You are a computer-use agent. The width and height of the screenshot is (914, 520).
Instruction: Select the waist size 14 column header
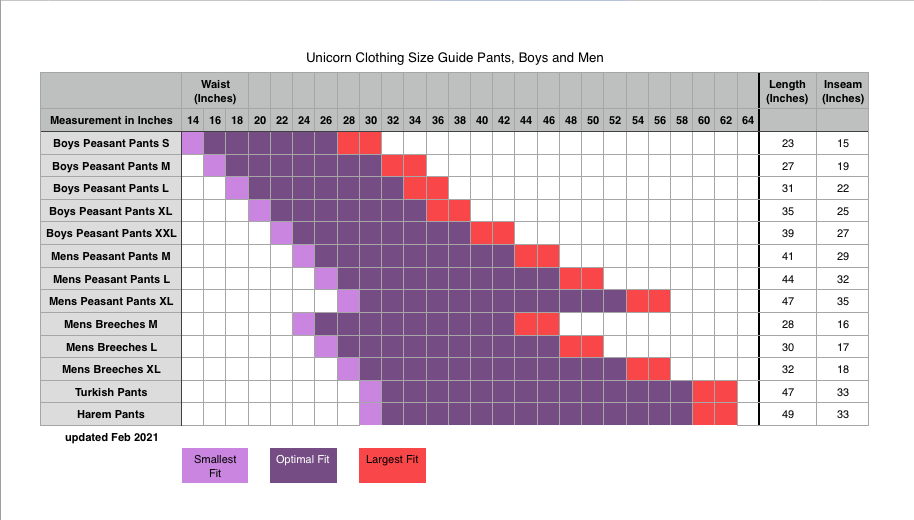(192, 120)
